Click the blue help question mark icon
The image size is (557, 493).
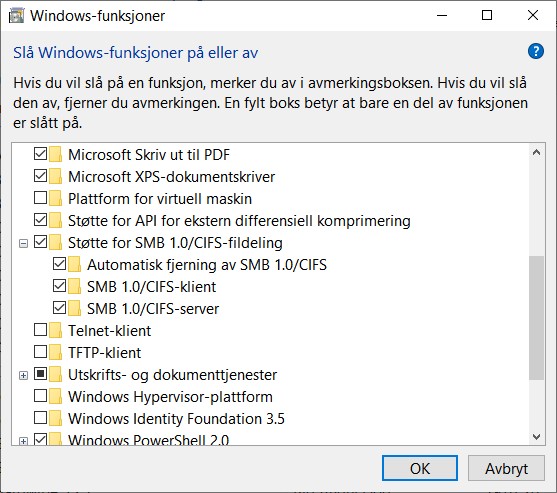536,51
